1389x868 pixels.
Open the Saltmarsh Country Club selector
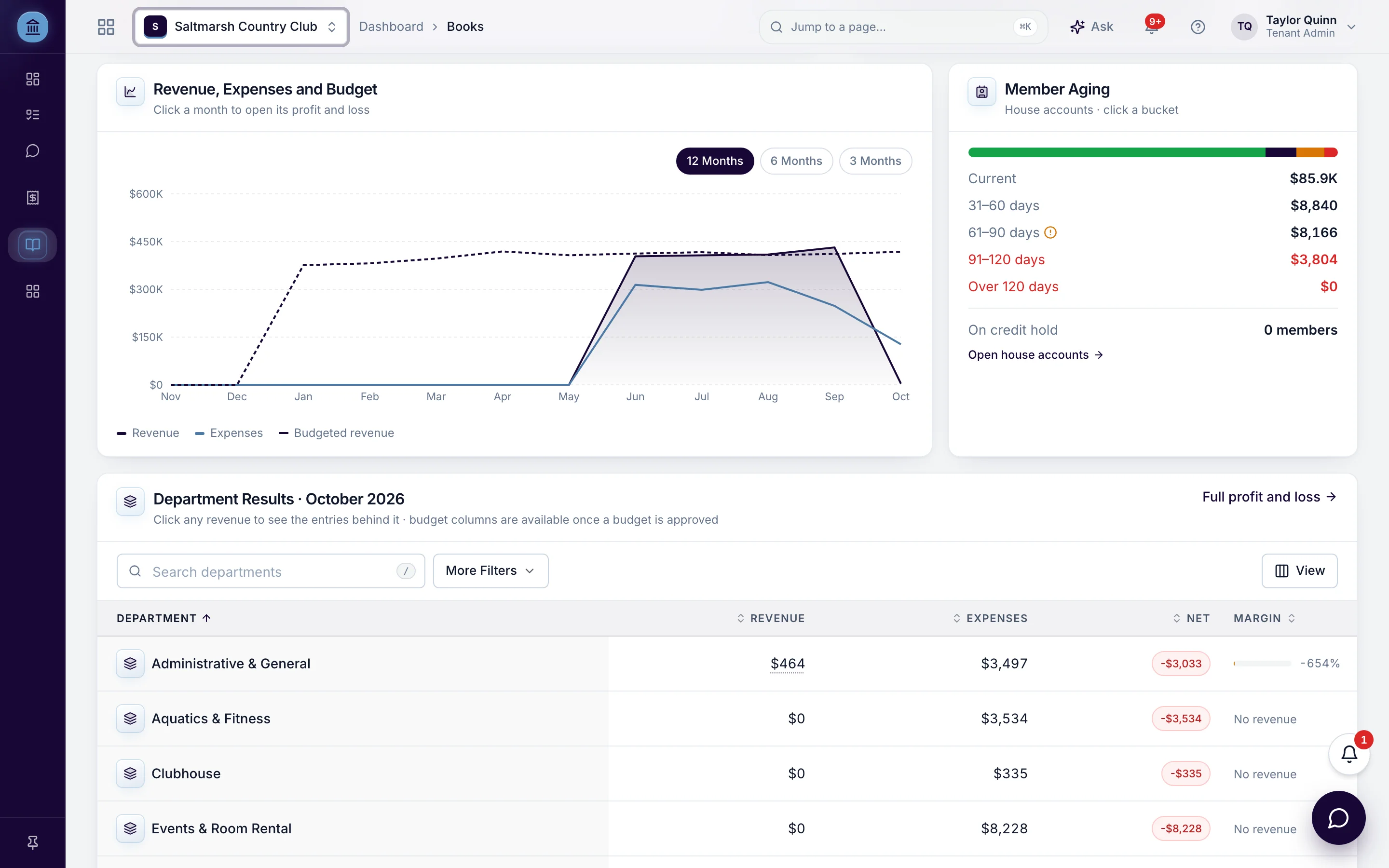coord(241,27)
